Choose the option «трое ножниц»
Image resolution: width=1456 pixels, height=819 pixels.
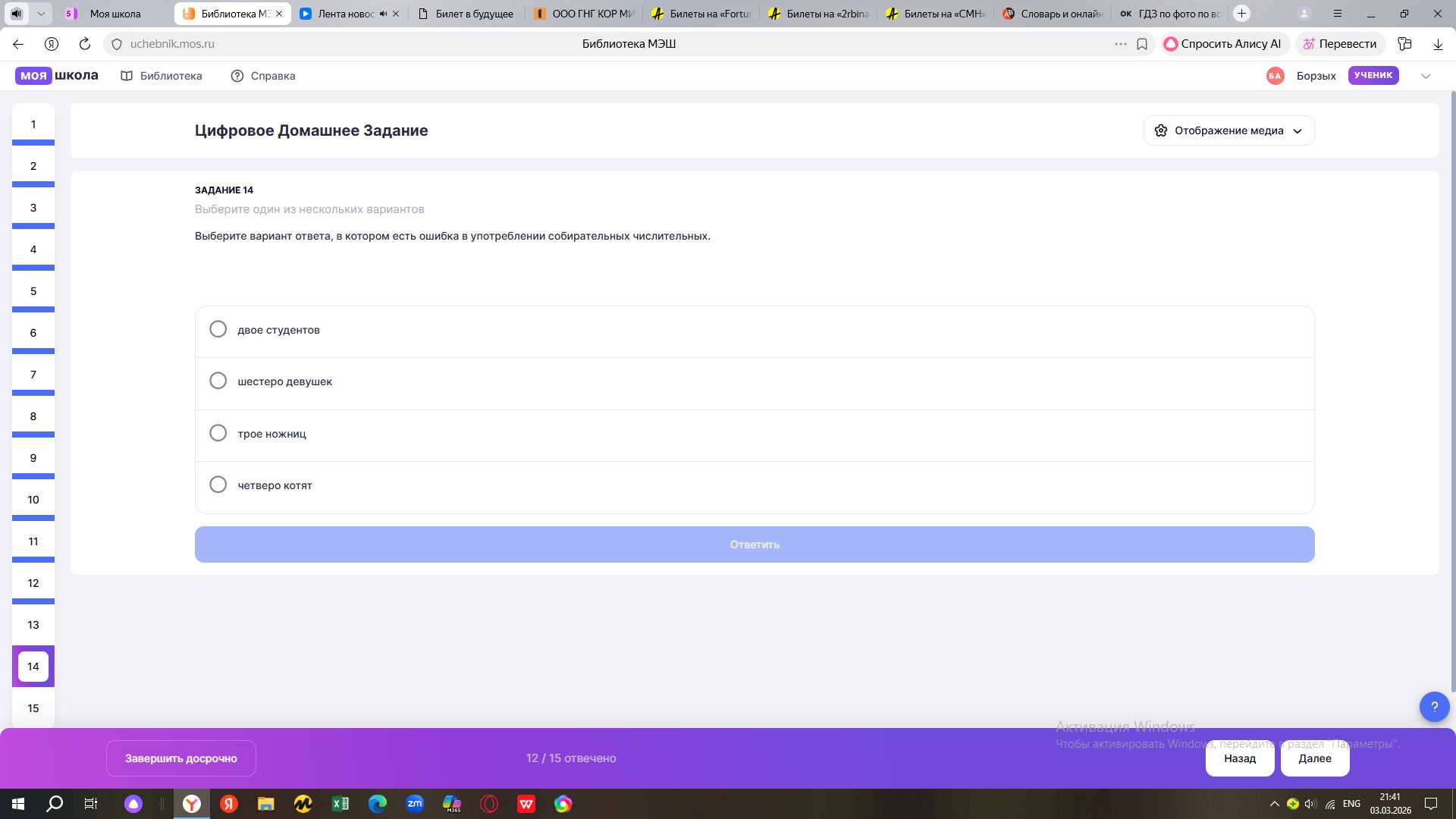point(755,435)
